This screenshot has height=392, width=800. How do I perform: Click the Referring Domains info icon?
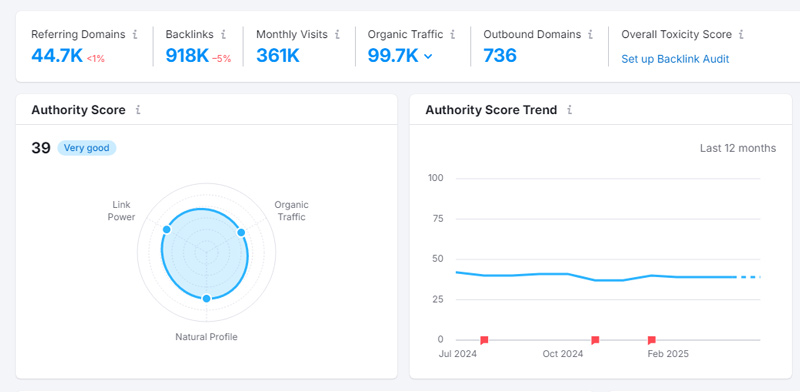pos(135,35)
